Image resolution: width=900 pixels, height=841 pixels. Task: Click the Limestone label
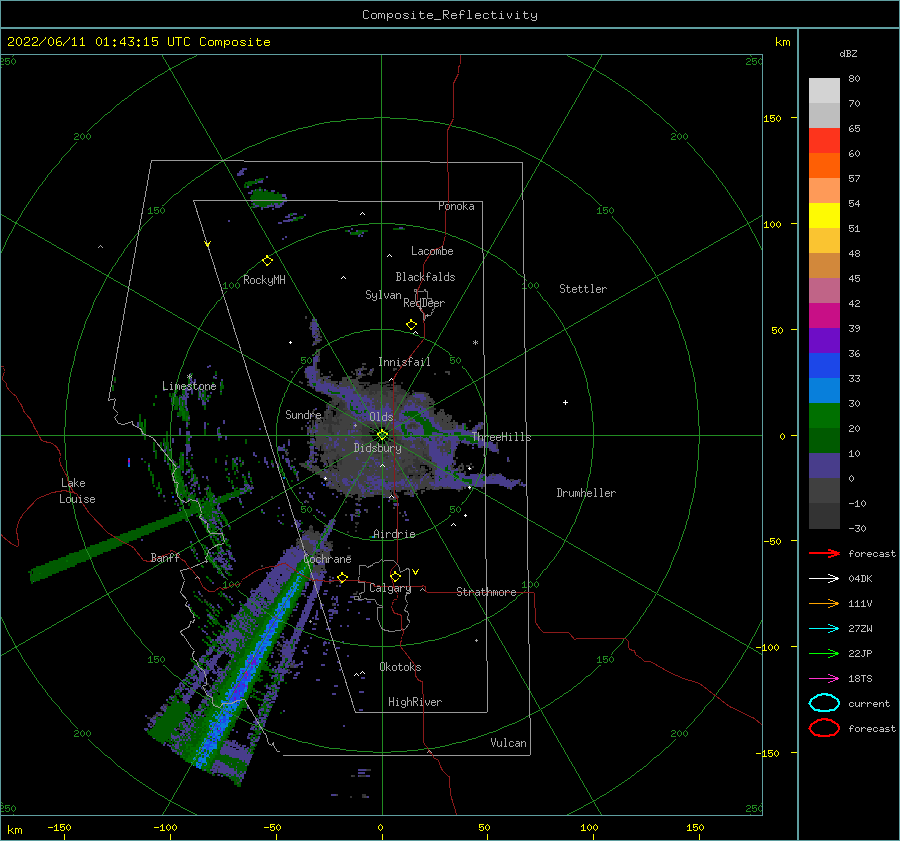(189, 386)
